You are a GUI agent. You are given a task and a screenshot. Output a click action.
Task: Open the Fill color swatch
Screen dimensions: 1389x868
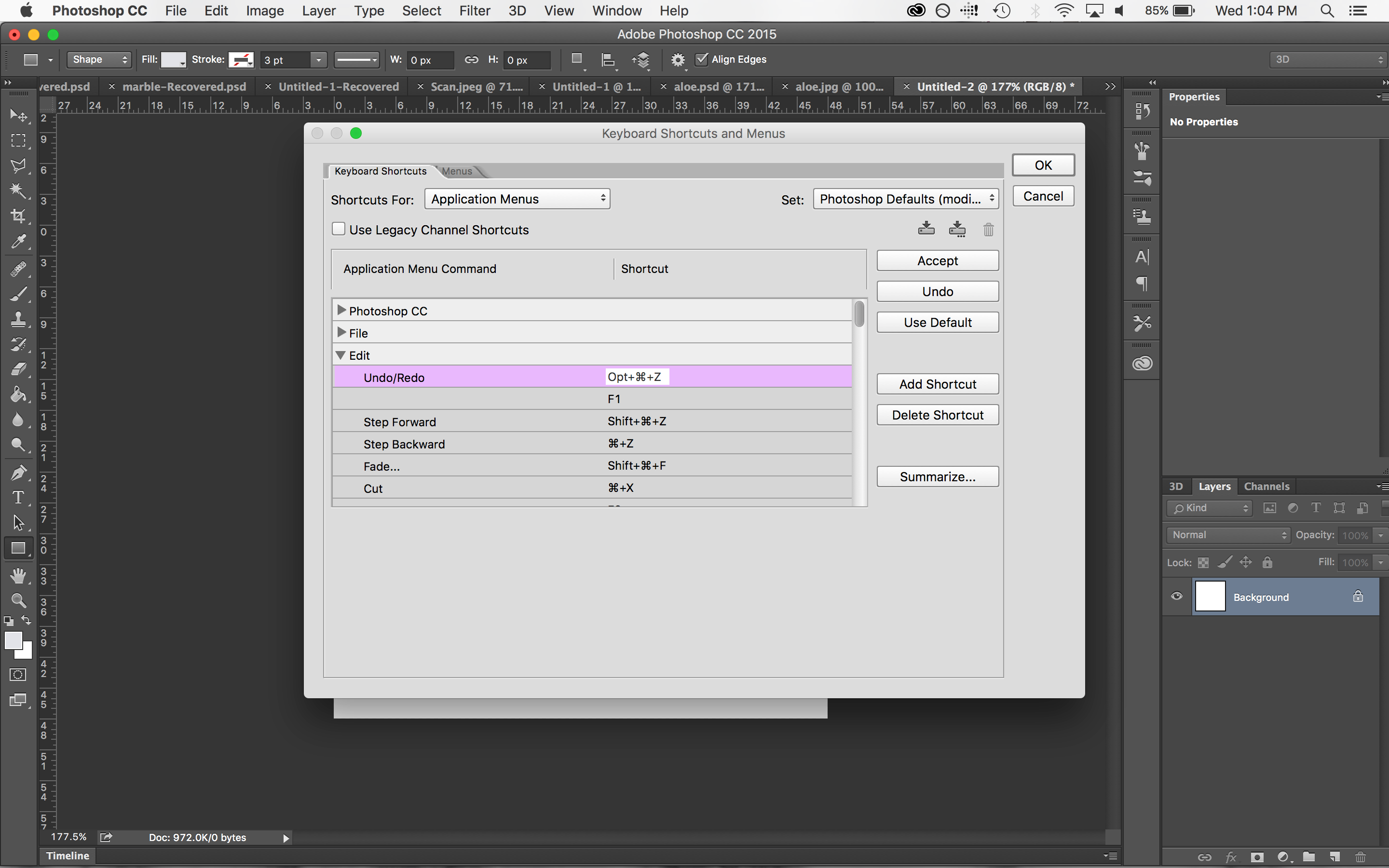173,60
